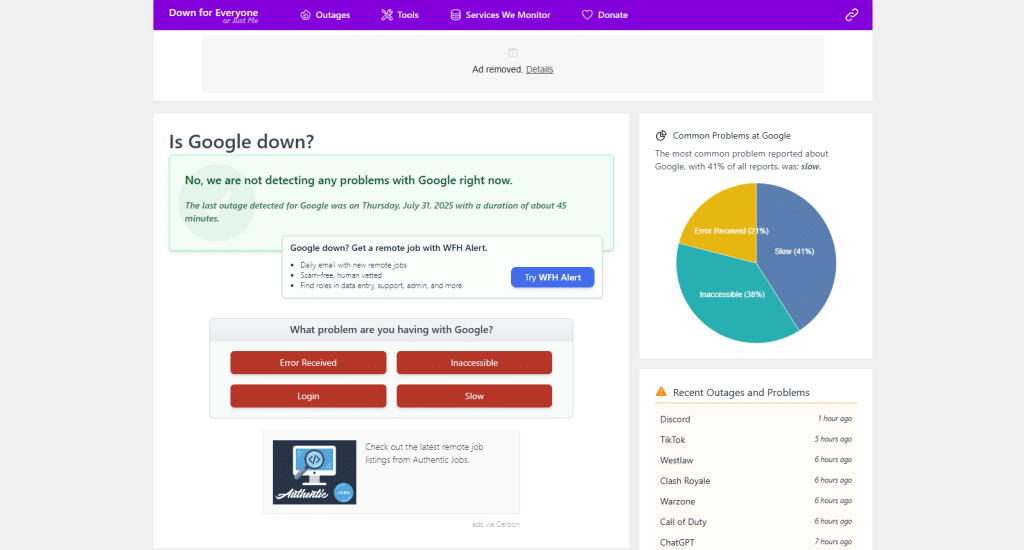Screen dimensions: 1024x550
Task: Click the ad placeholder icon above 'Ad removed'
Action: (x=513, y=52)
